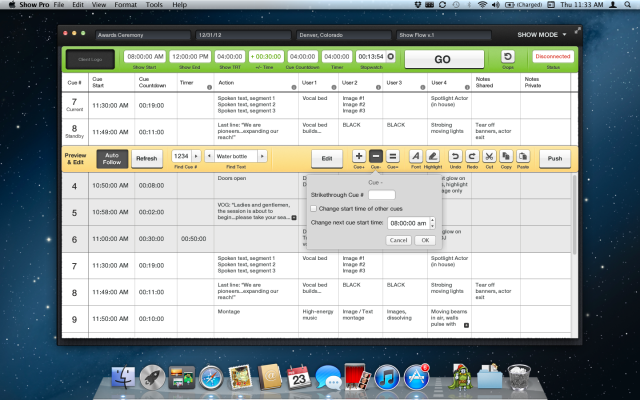
Task: Enable 'Change start time of other cues'
Action: click(x=315, y=207)
